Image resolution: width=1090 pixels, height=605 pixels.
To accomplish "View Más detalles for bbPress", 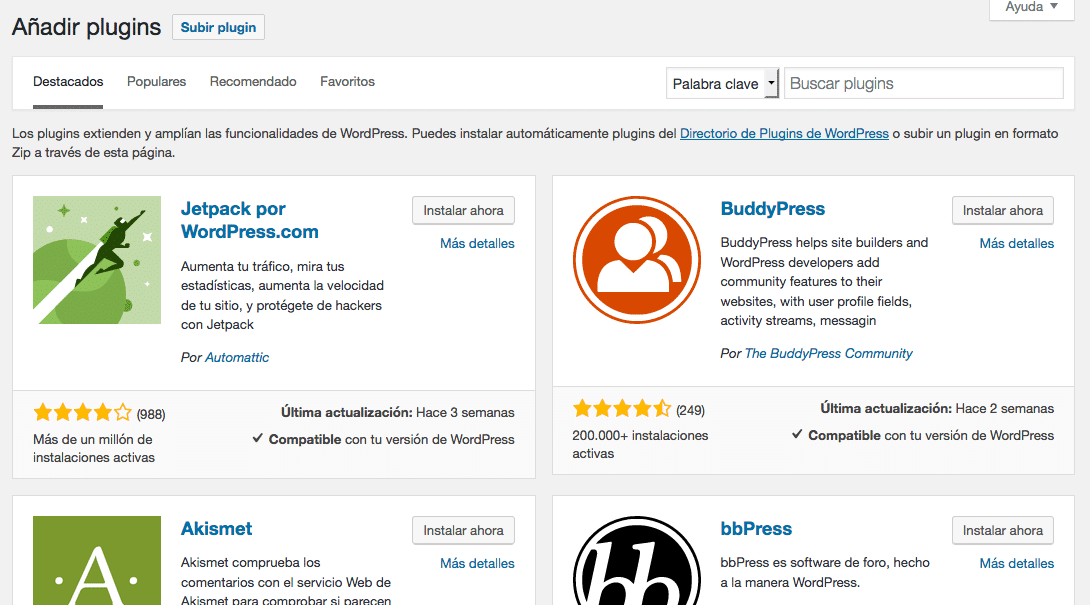I will [1016, 564].
